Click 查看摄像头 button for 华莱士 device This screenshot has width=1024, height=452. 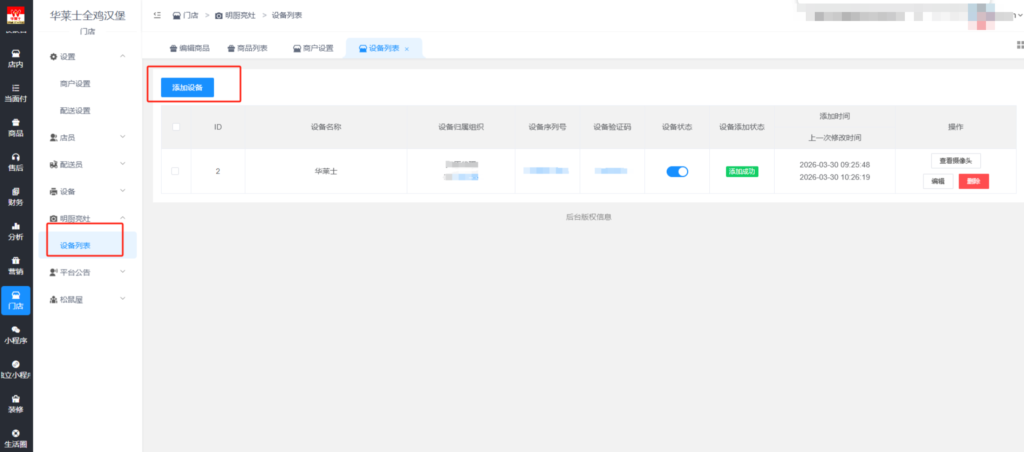pyautogui.click(x=955, y=161)
